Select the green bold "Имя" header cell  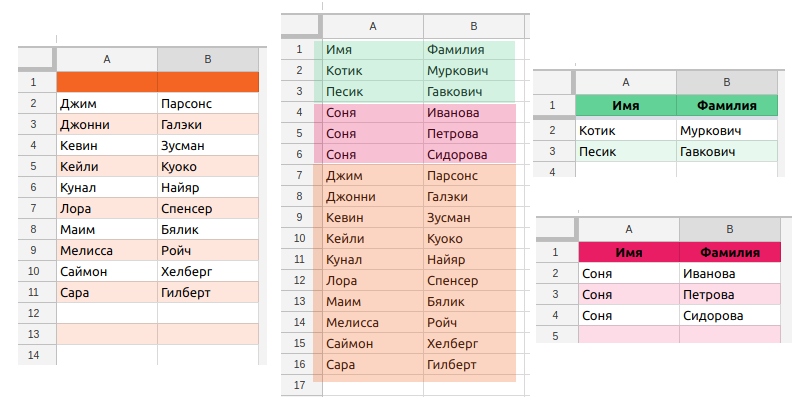pos(626,105)
